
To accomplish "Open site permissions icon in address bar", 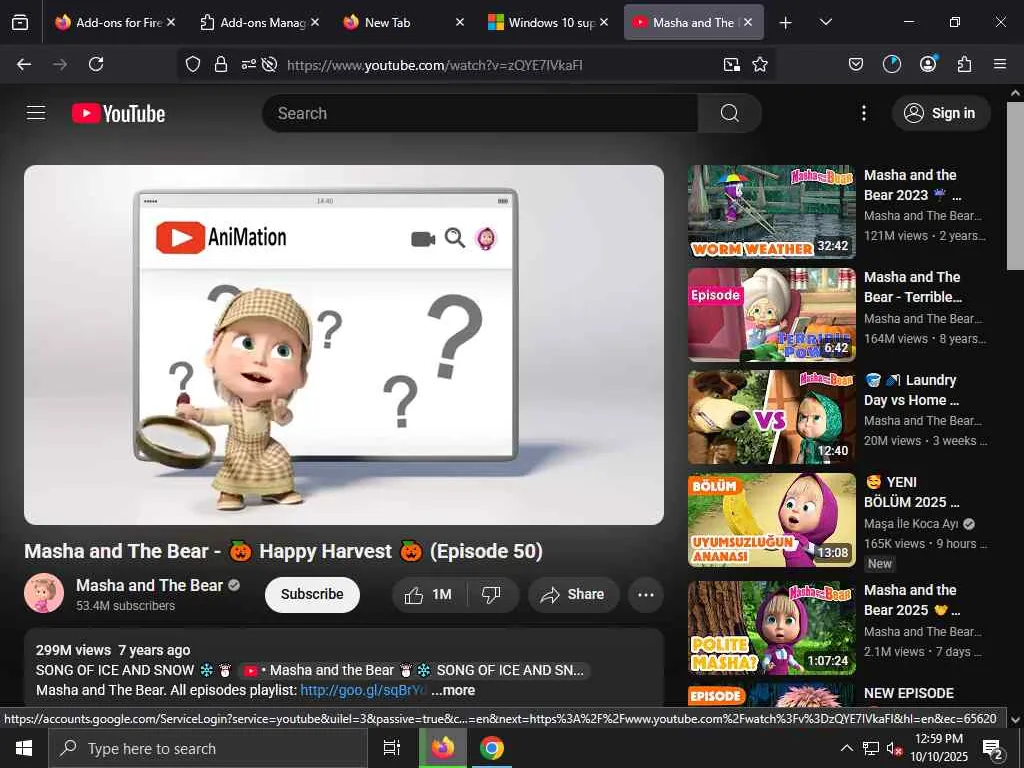I will pyautogui.click(x=249, y=64).
